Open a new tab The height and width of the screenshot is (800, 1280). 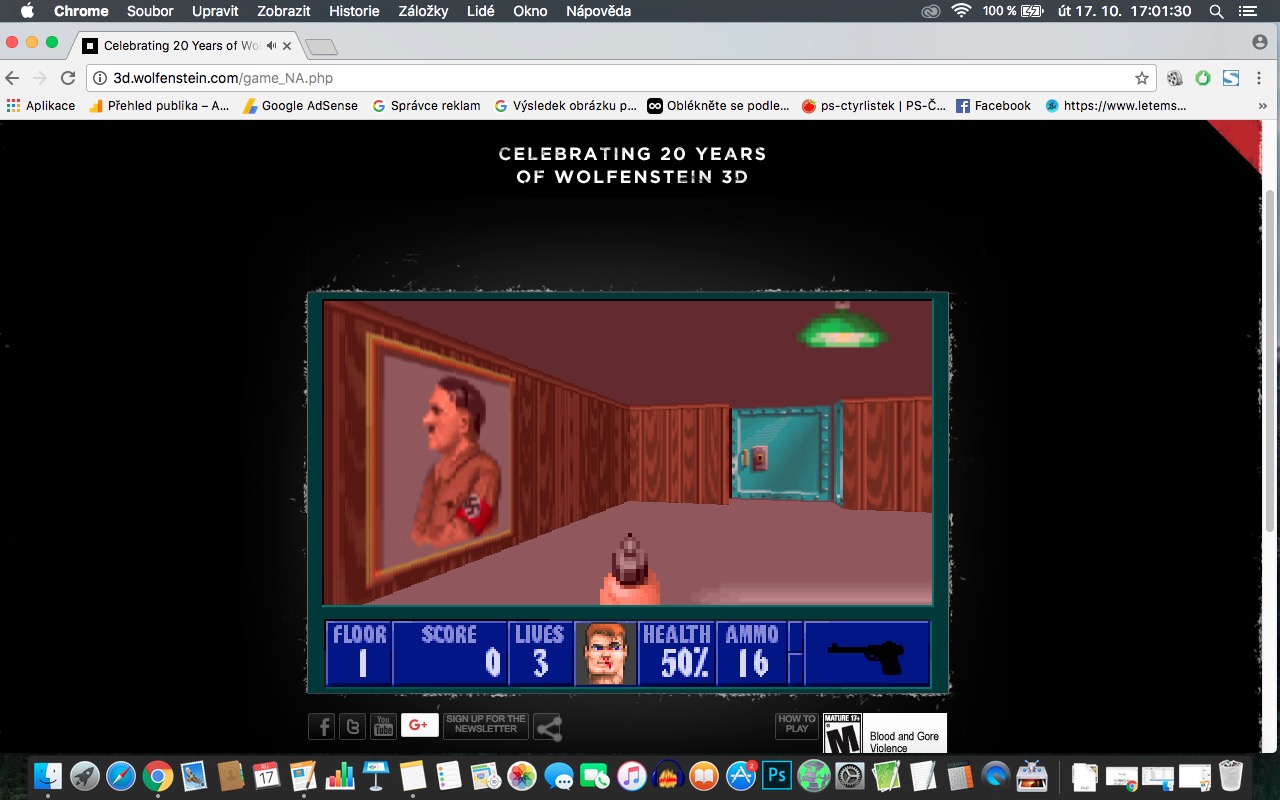(x=321, y=47)
